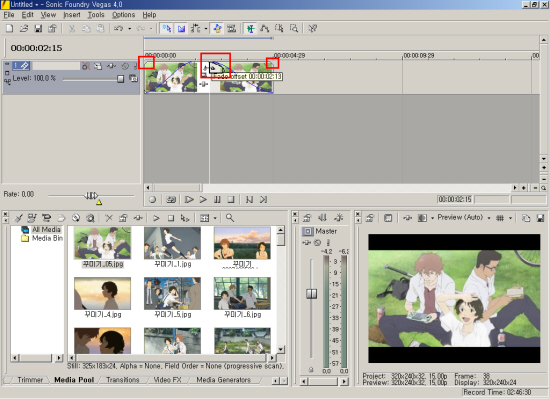Screen dimensions: 550x399
Task: Open project properties icon in main toolbar
Action: (x=52, y=28)
